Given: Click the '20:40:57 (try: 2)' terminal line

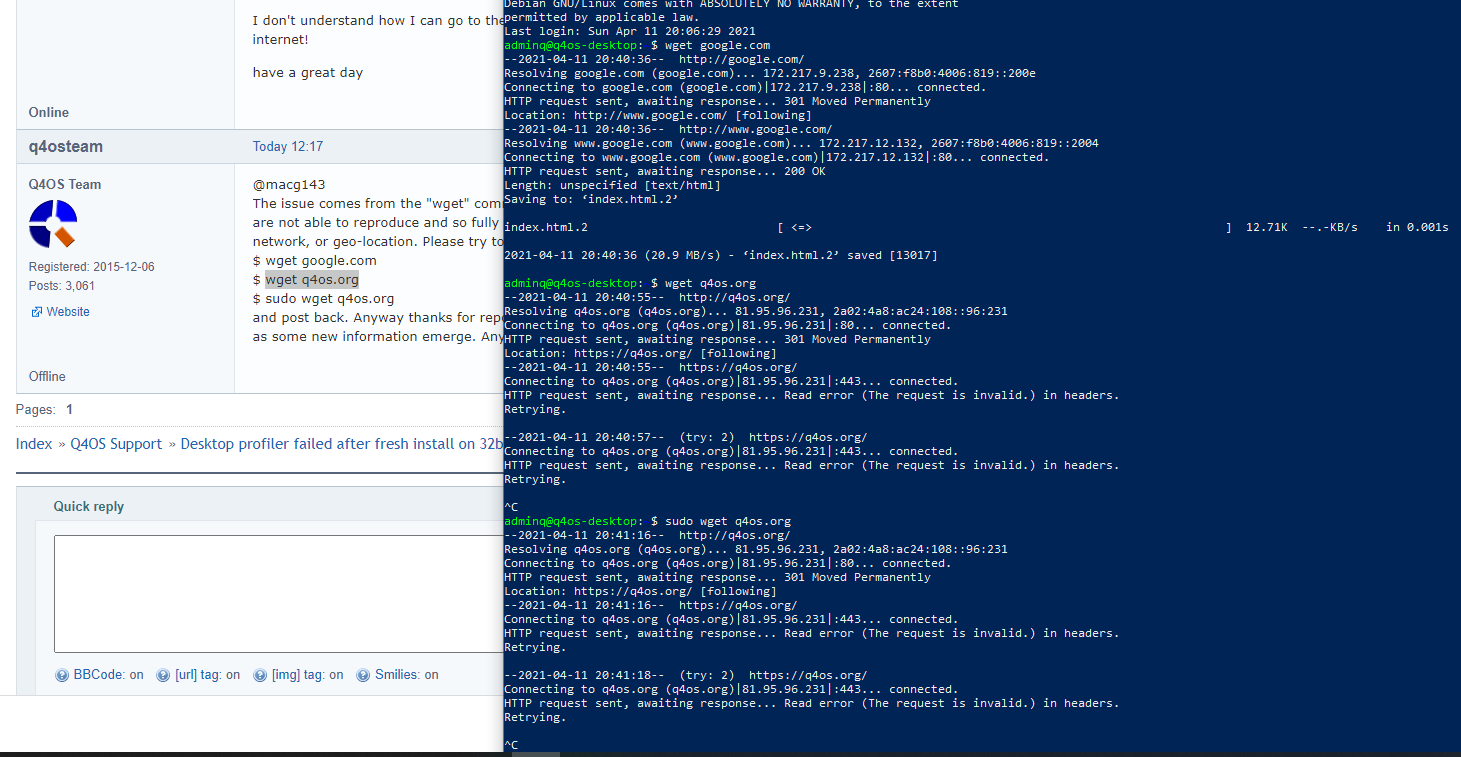Looking at the screenshot, I should (685, 437).
